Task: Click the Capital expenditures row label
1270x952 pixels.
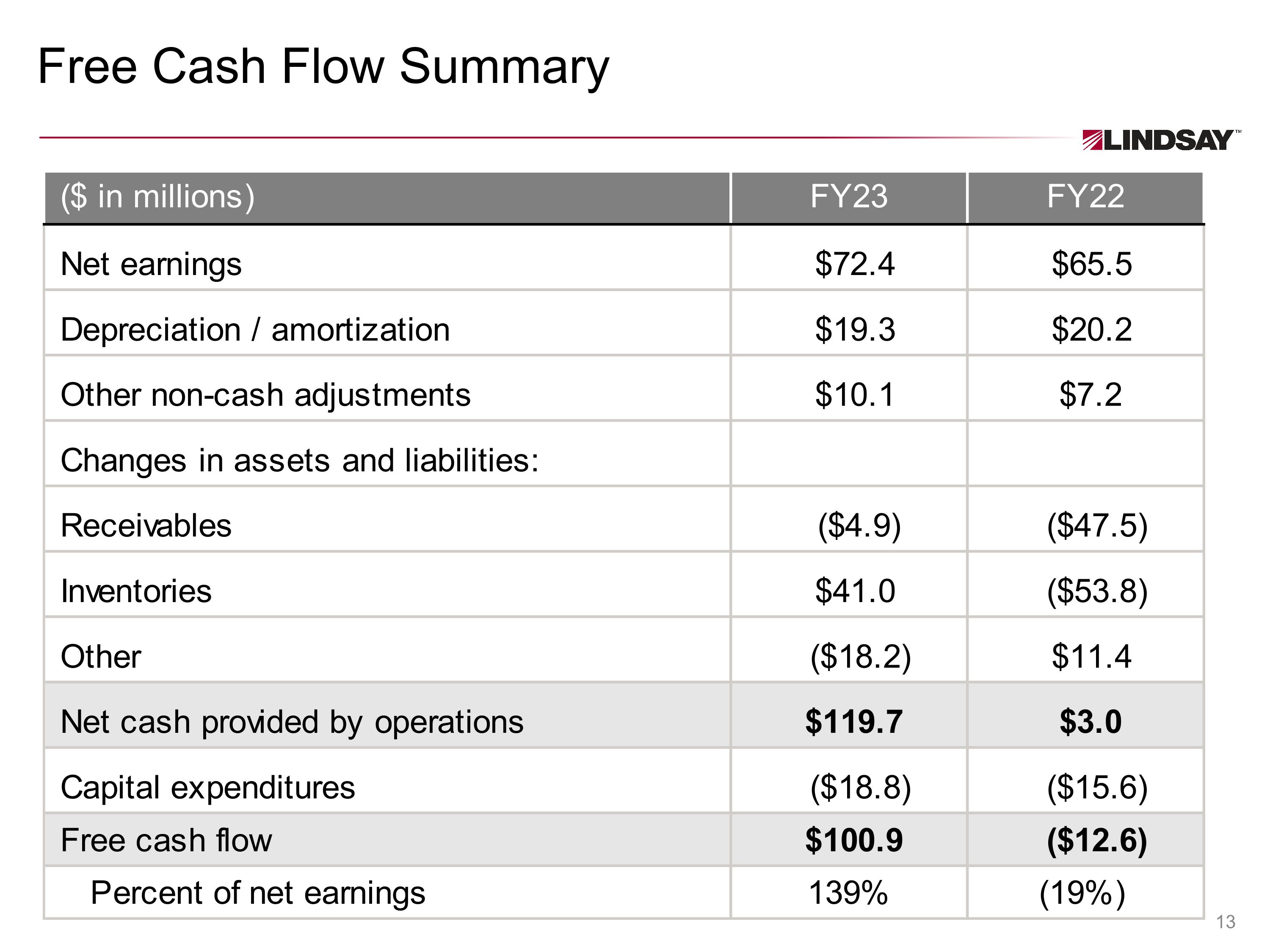Action: [208, 787]
